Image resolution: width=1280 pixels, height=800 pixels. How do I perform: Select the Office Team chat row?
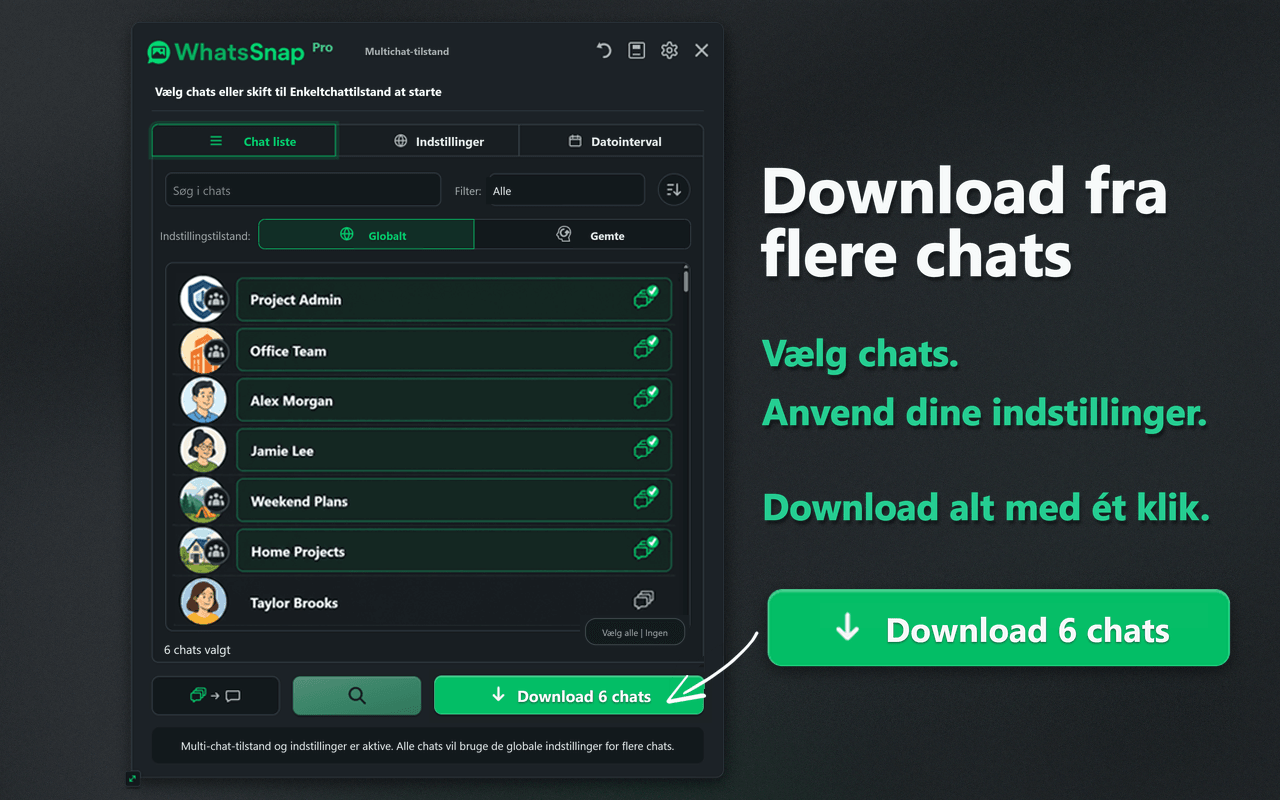pyautogui.click(x=454, y=350)
